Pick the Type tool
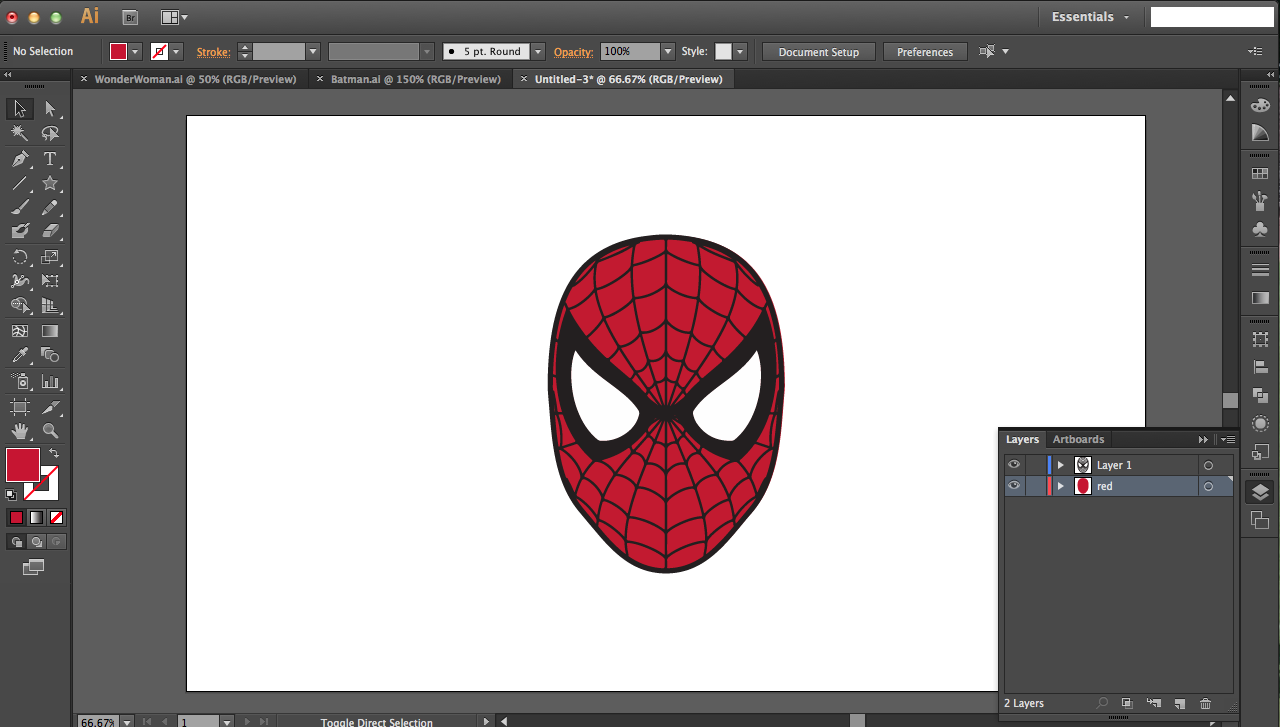Screen dimensions: 1280x727 [x=50, y=159]
